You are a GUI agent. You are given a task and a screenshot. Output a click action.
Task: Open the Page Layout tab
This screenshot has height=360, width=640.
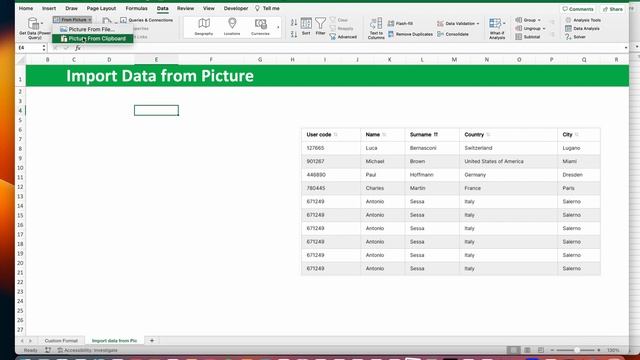[x=101, y=8]
